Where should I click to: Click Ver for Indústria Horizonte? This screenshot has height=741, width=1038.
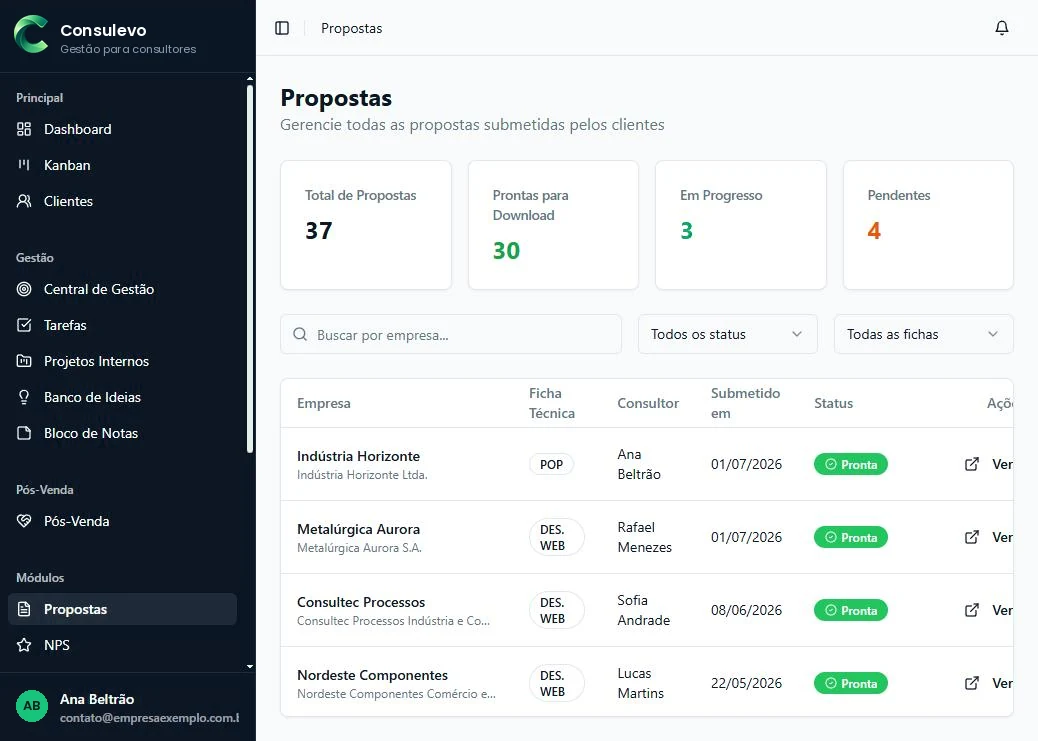(x=1002, y=464)
